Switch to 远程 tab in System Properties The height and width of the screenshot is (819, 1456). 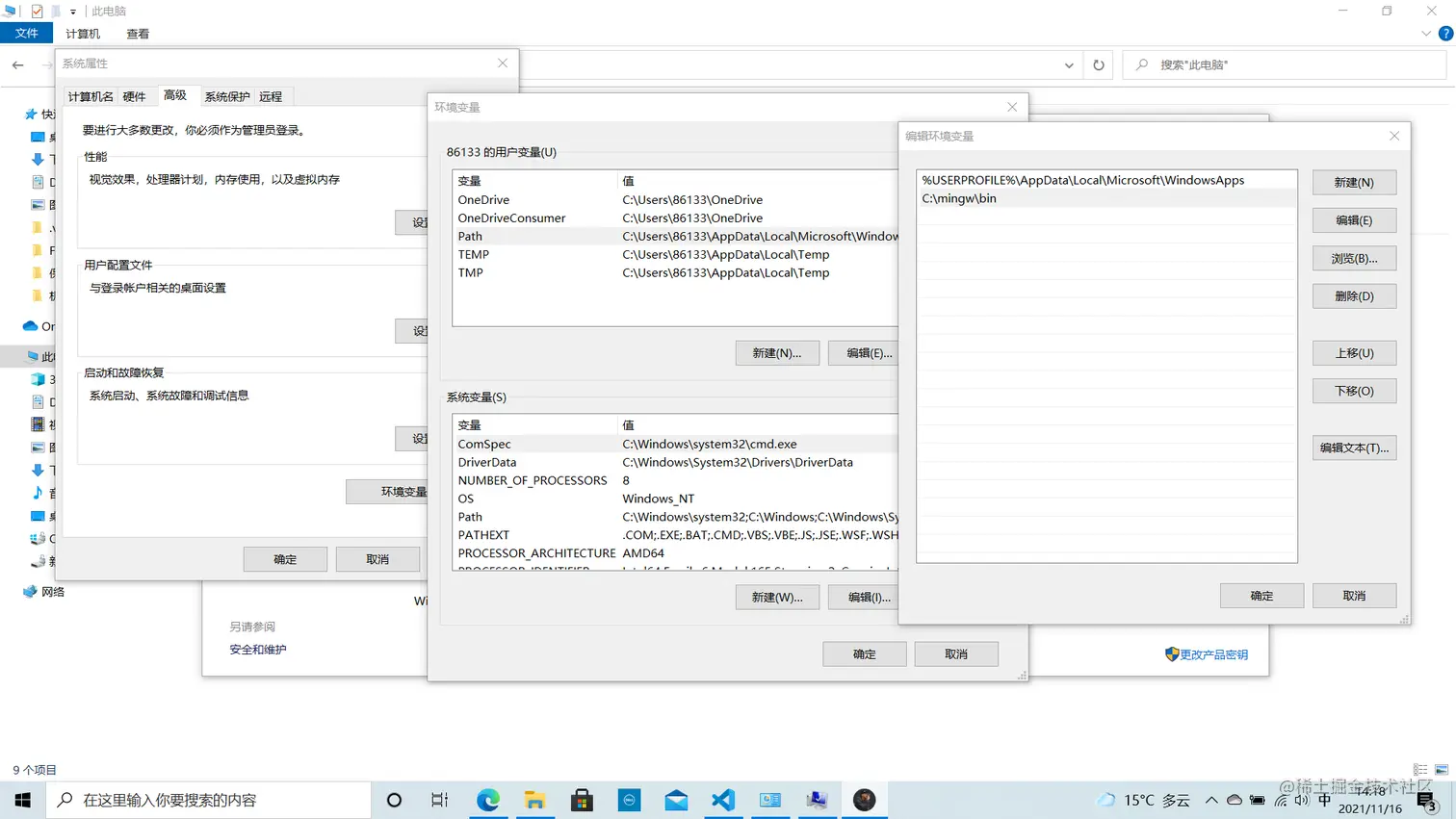click(x=271, y=96)
